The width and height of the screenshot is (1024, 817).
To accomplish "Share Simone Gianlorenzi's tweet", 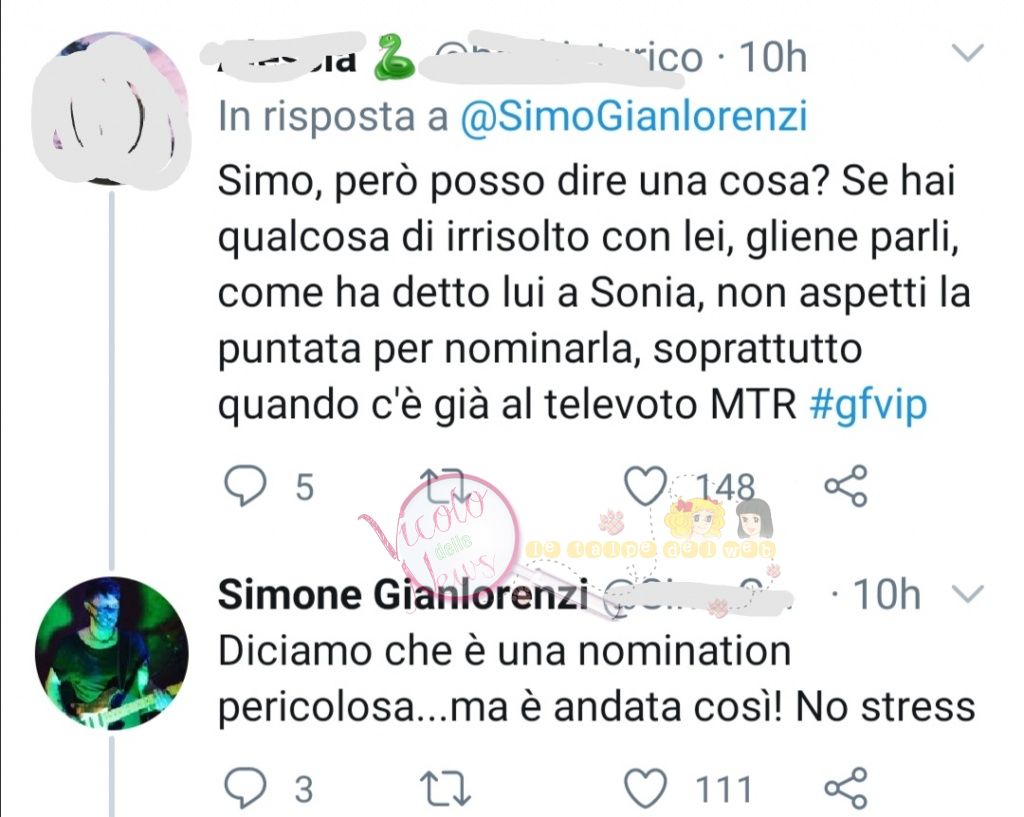I will coord(846,789).
